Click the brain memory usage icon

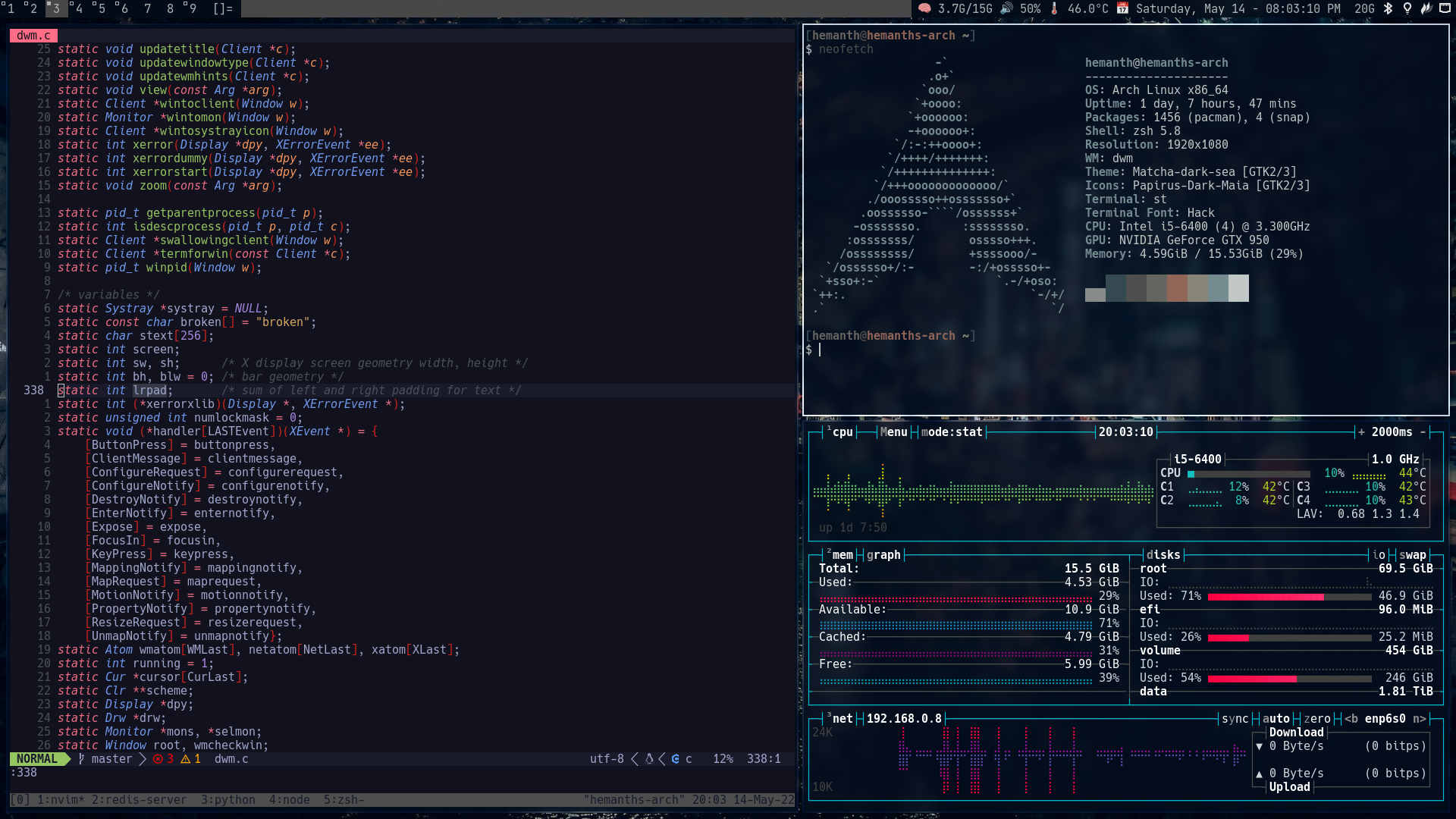pos(924,8)
